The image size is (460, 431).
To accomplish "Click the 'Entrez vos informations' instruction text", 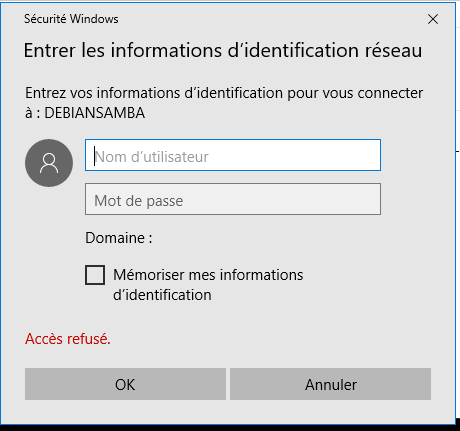I will click(224, 103).
